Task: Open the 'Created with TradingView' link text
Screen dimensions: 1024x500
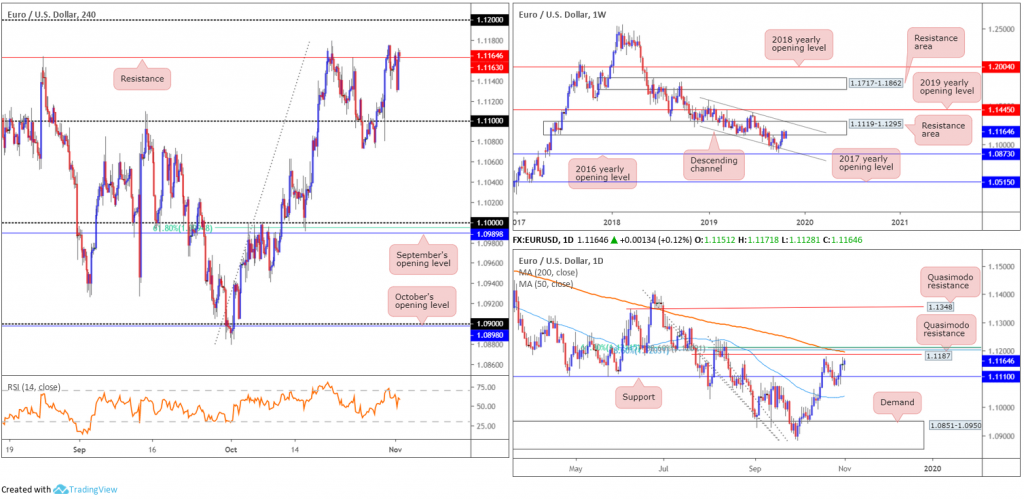Action: point(59,489)
